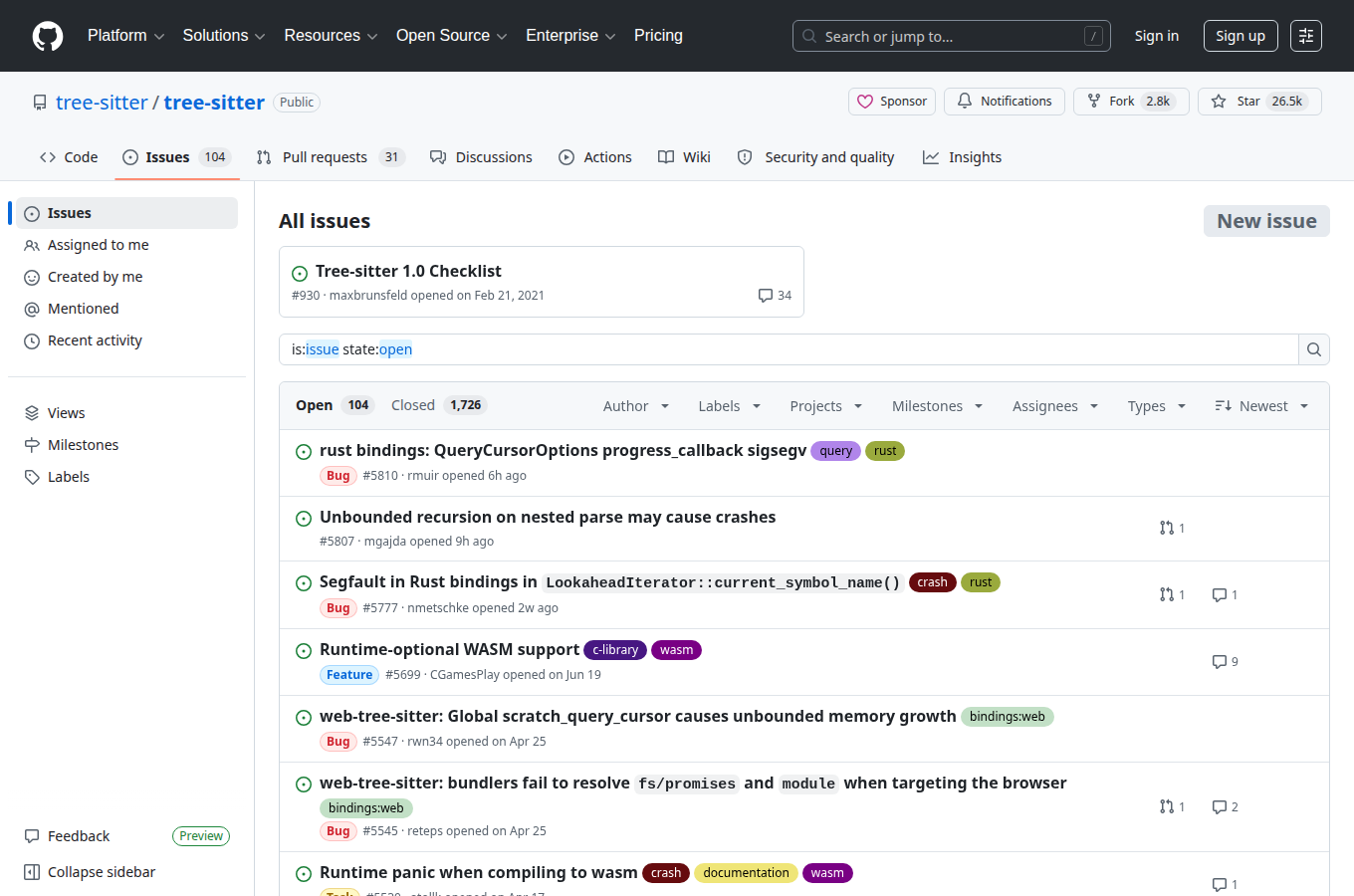The width and height of the screenshot is (1354, 896).
Task: Switch to the Actions tab
Action: tap(595, 157)
